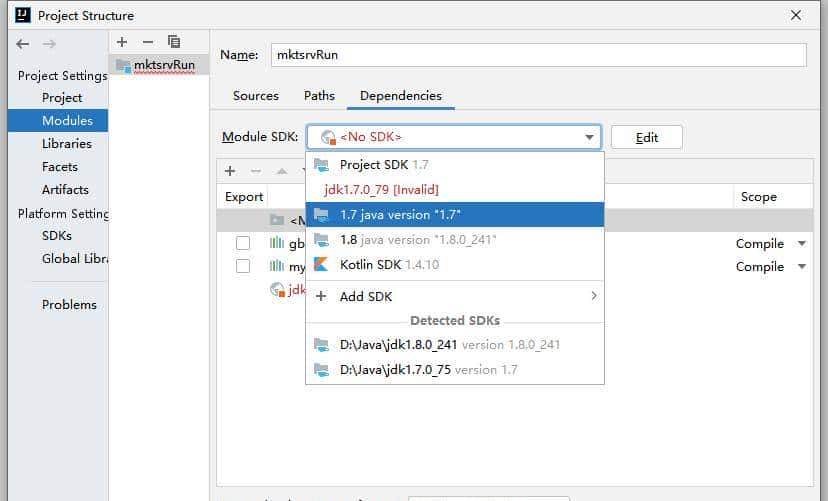
Task: Open Problems in the sidebar
Action: click(69, 305)
